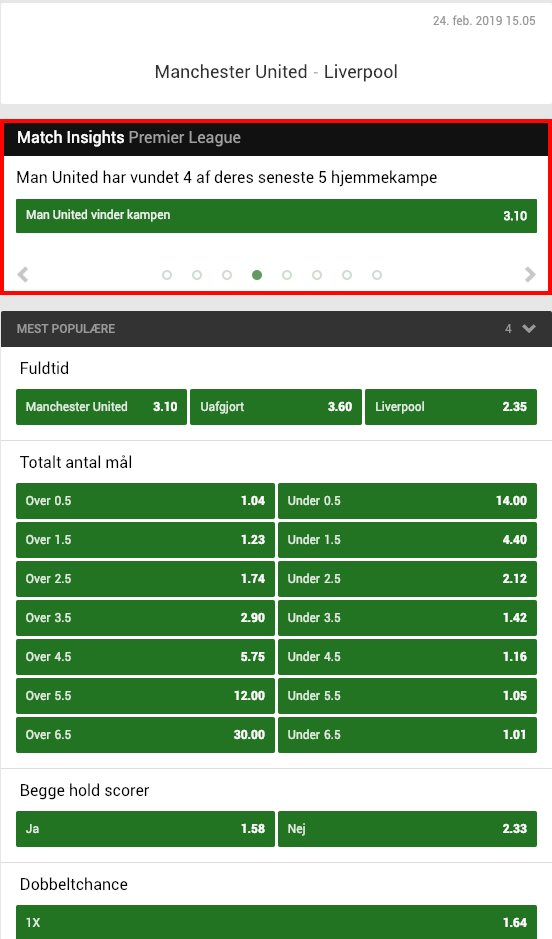Select Liverpool full-time odds 2.35
The height and width of the screenshot is (939, 552).
coord(451,407)
